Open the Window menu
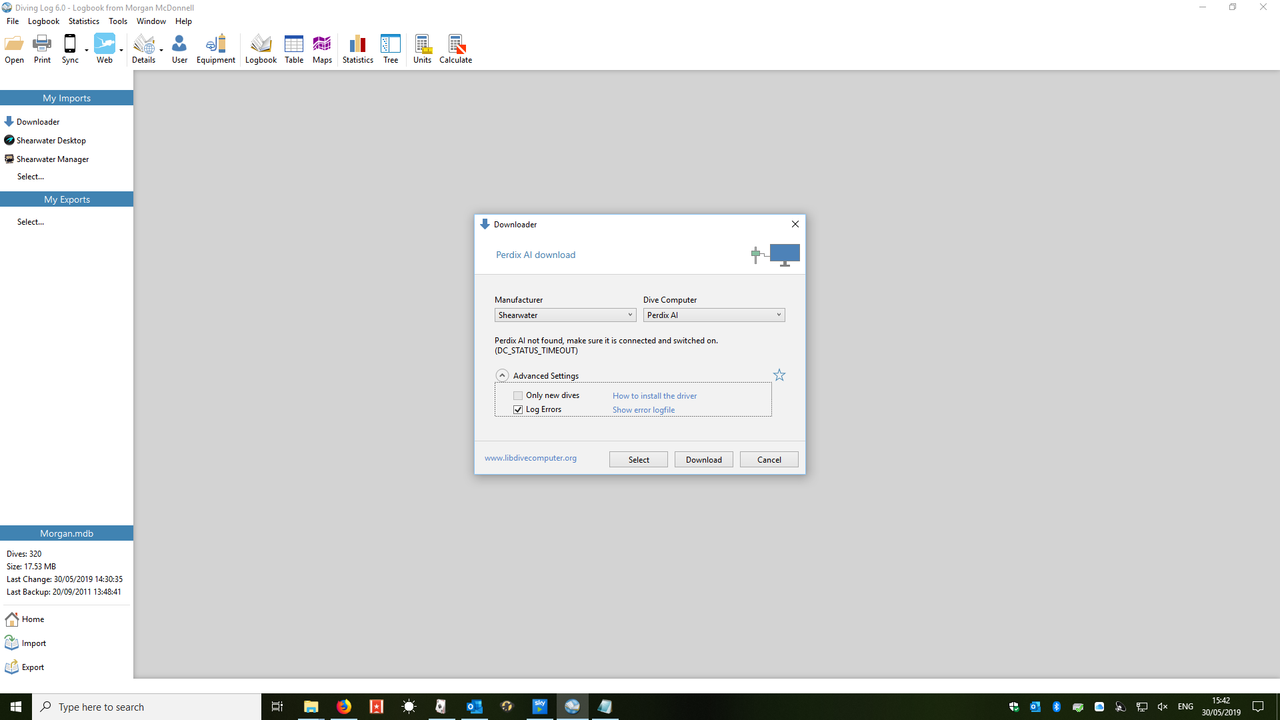The width and height of the screenshot is (1280, 720). click(151, 21)
